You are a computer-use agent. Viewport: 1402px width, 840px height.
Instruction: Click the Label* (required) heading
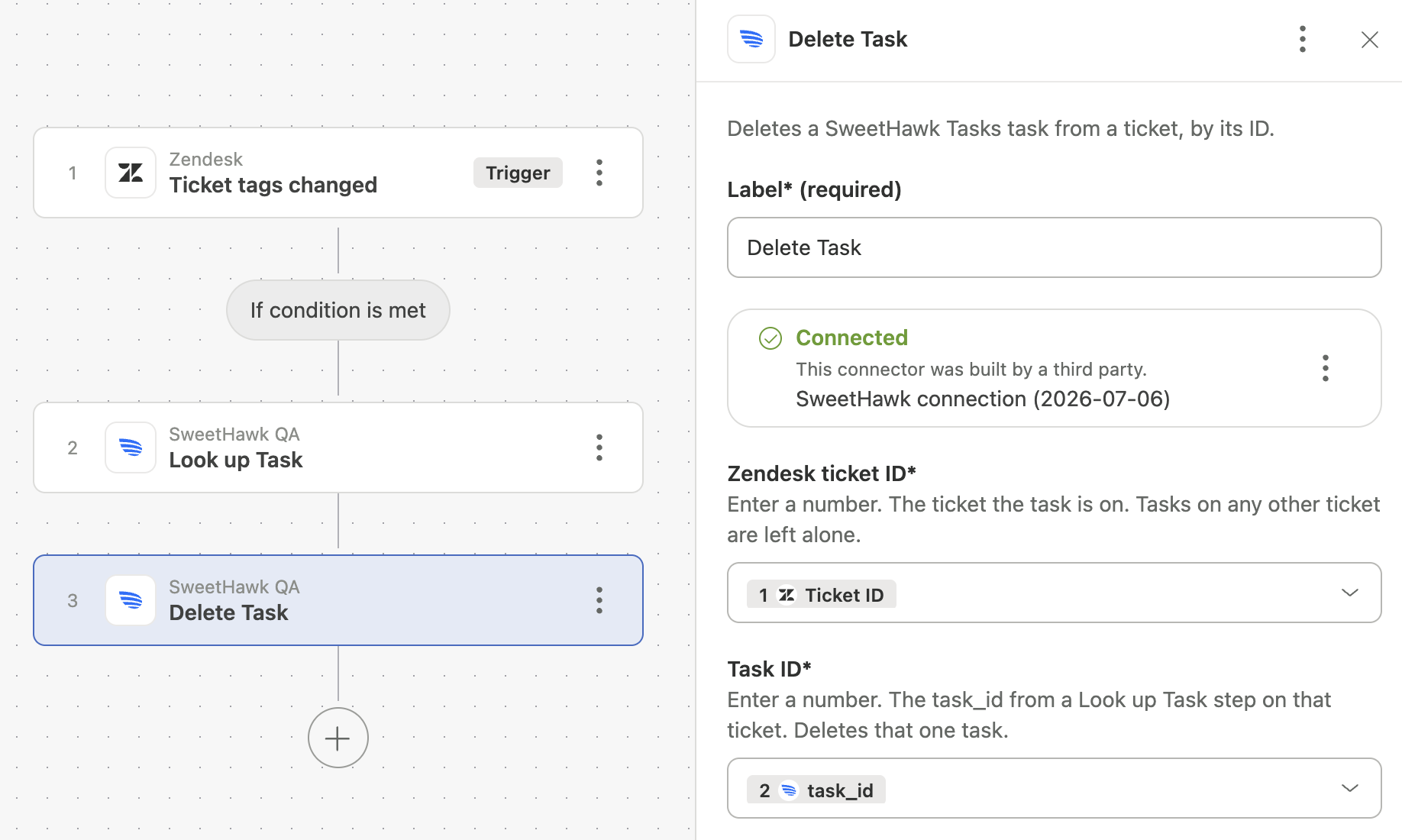pos(814,189)
